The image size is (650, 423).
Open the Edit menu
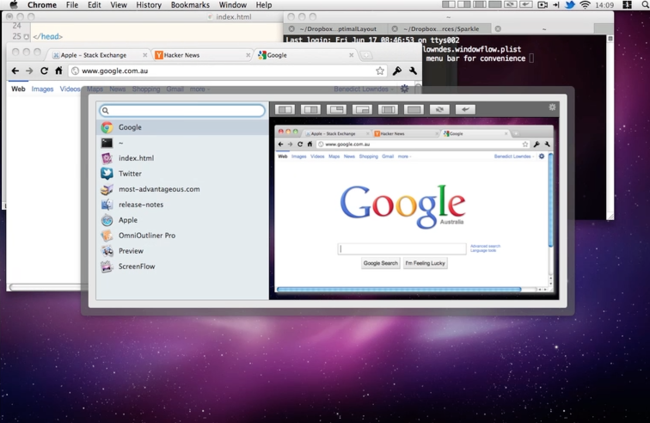coord(94,5)
